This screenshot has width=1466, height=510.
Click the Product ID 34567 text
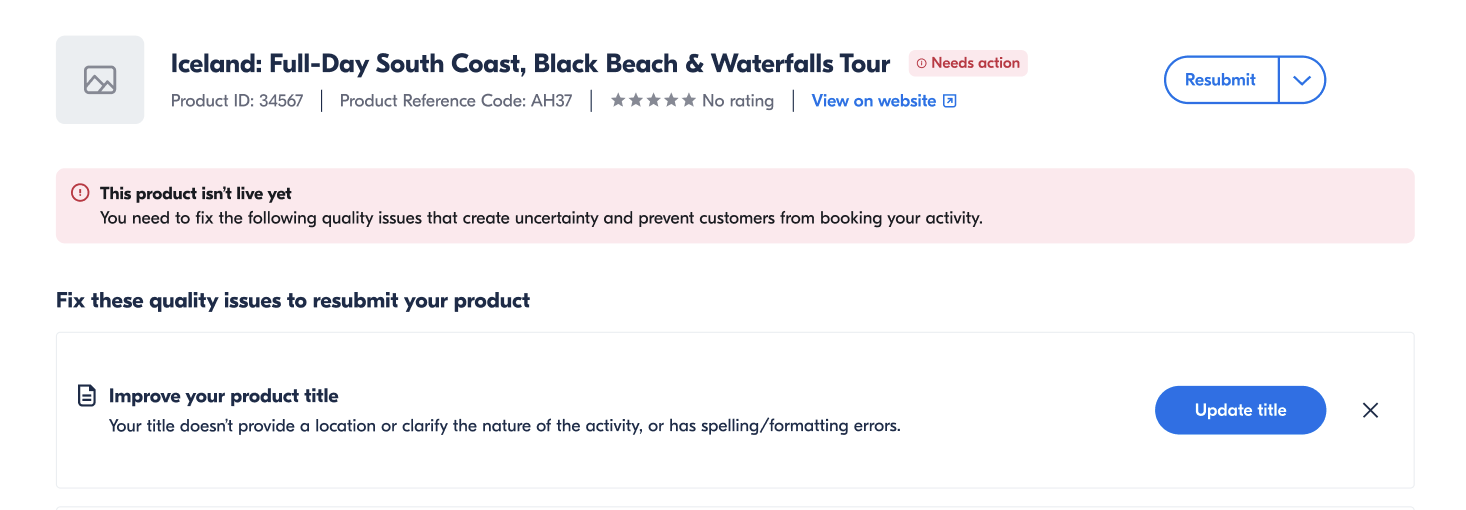pyautogui.click(x=237, y=101)
